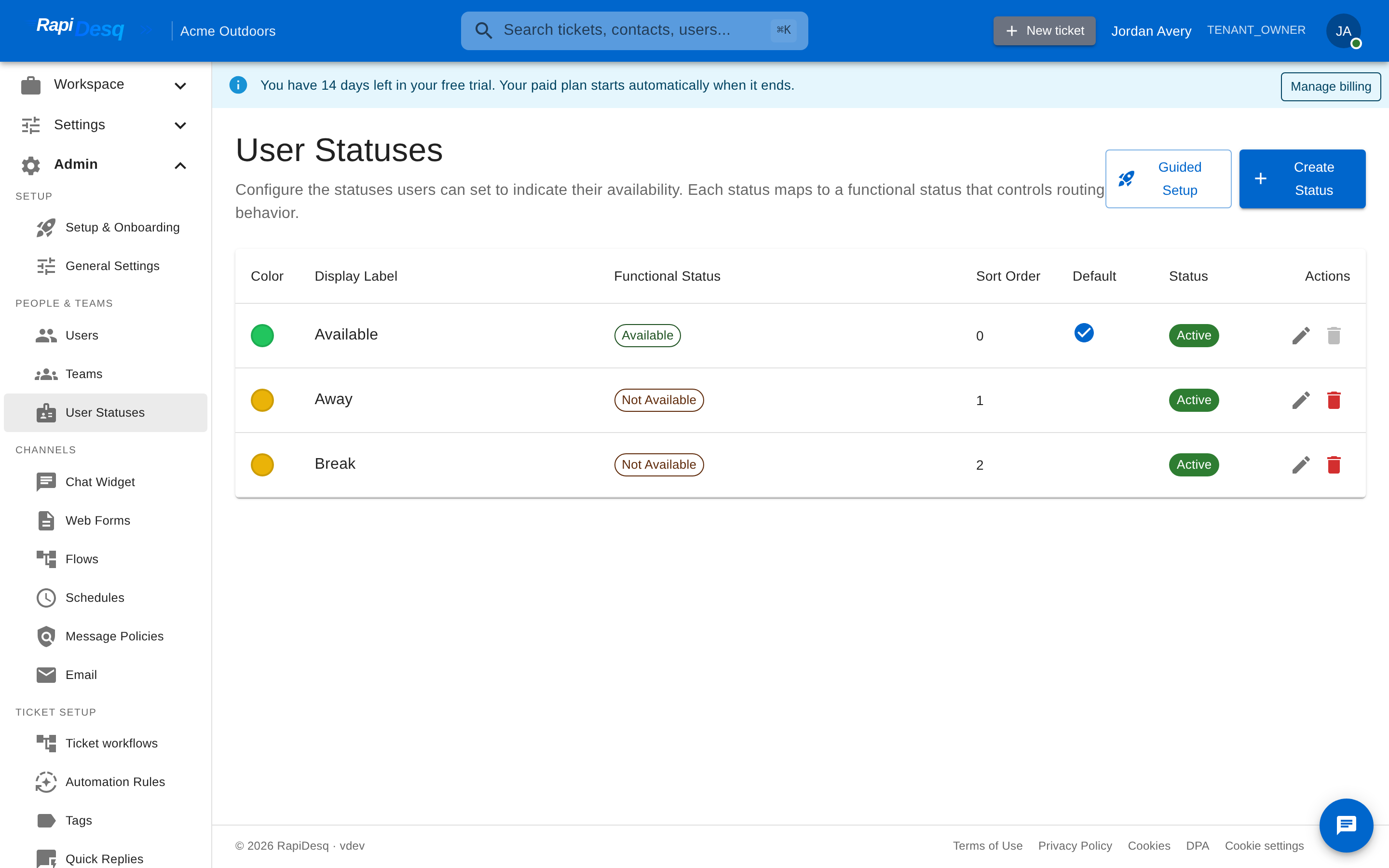Click the Available functional status chip
The image size is (1389, 868).
pyautogui.click(x=647, y=336)
